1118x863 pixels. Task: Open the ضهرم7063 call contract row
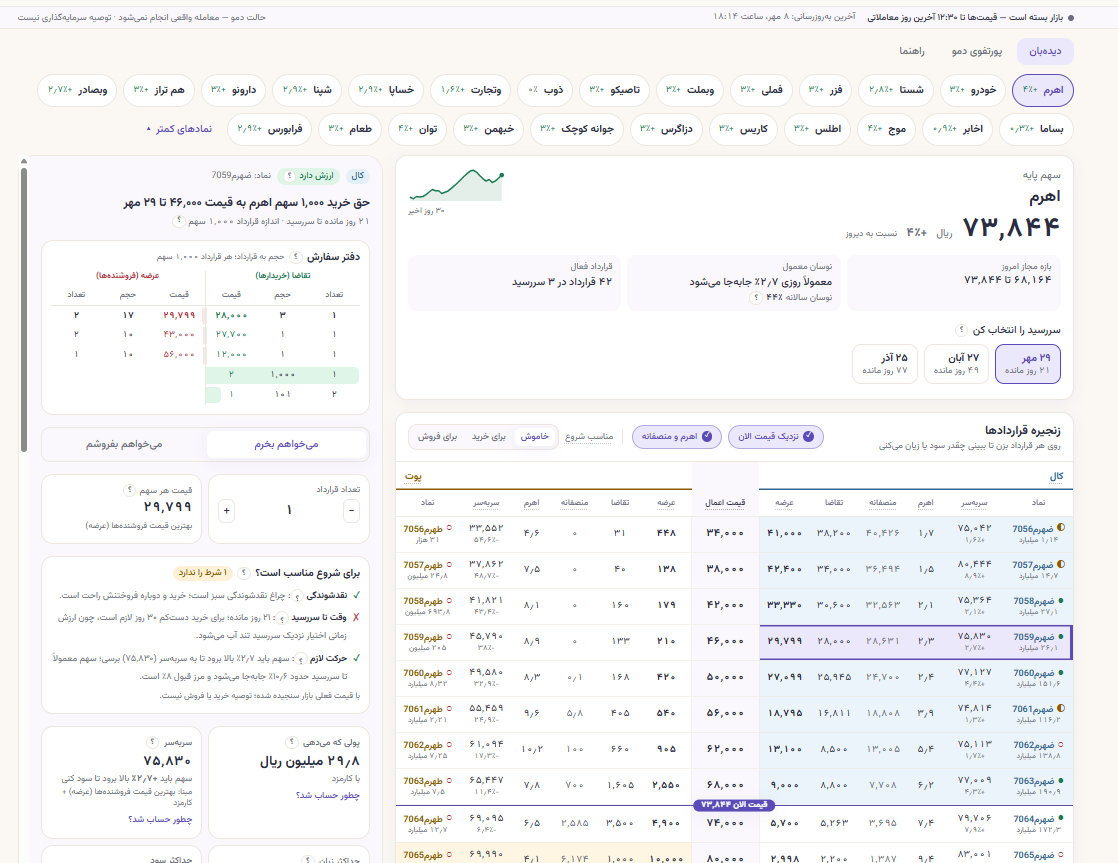click(x=916, y=785)
